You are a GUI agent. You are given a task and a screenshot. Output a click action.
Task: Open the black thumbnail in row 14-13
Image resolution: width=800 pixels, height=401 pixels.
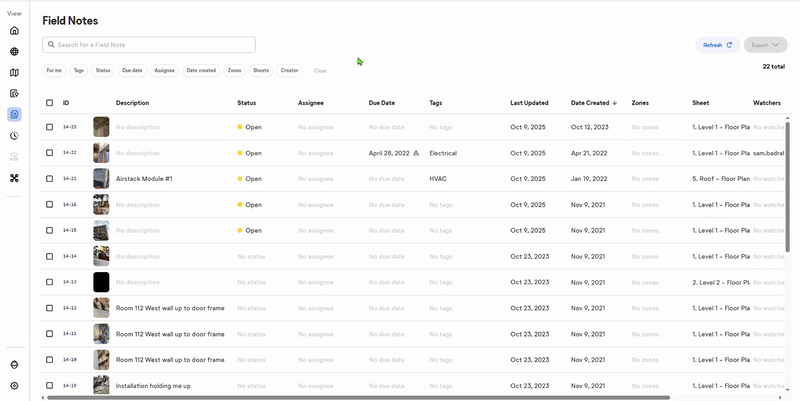101,282
